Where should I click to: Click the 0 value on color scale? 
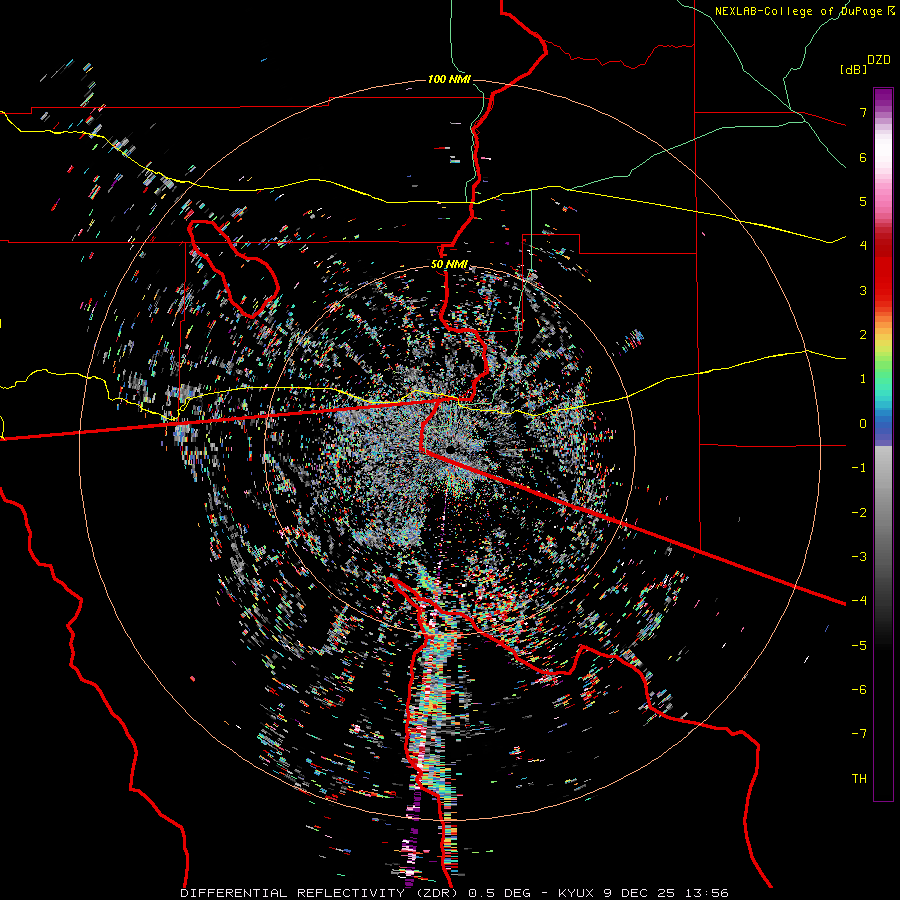click(x=863, y=424)
